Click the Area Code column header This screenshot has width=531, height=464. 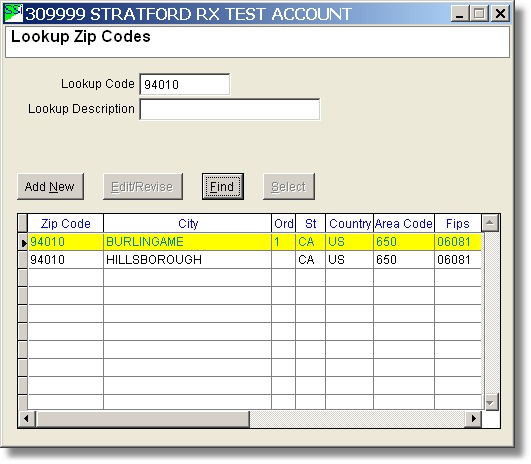(x=404, y=224)
